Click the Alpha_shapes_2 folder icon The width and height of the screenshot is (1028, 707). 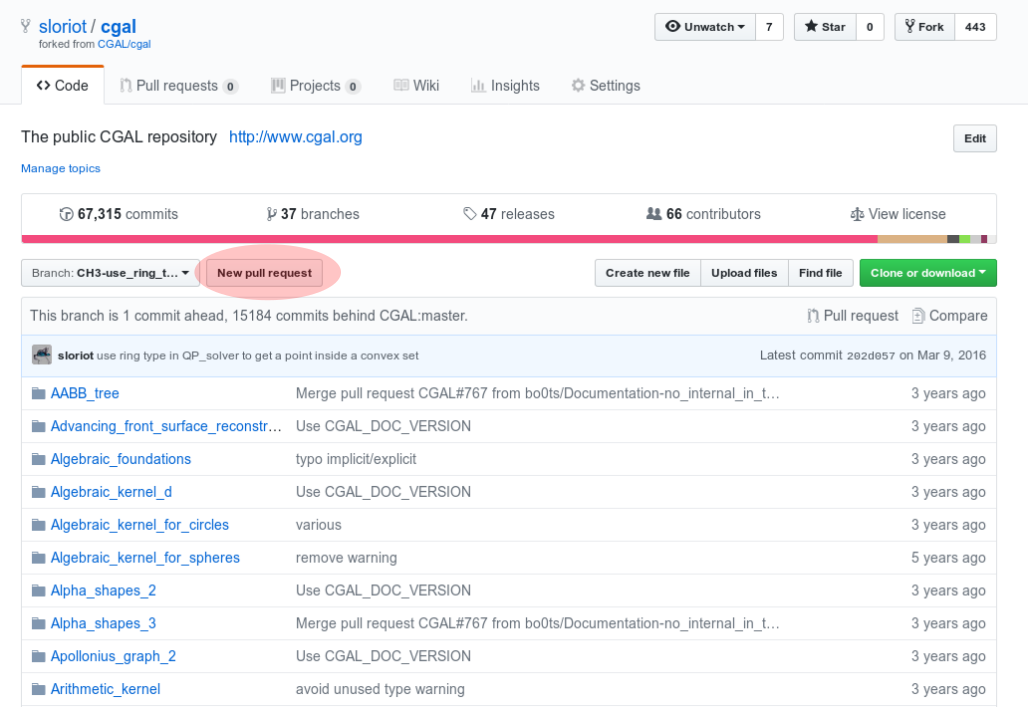coord(39,590)
